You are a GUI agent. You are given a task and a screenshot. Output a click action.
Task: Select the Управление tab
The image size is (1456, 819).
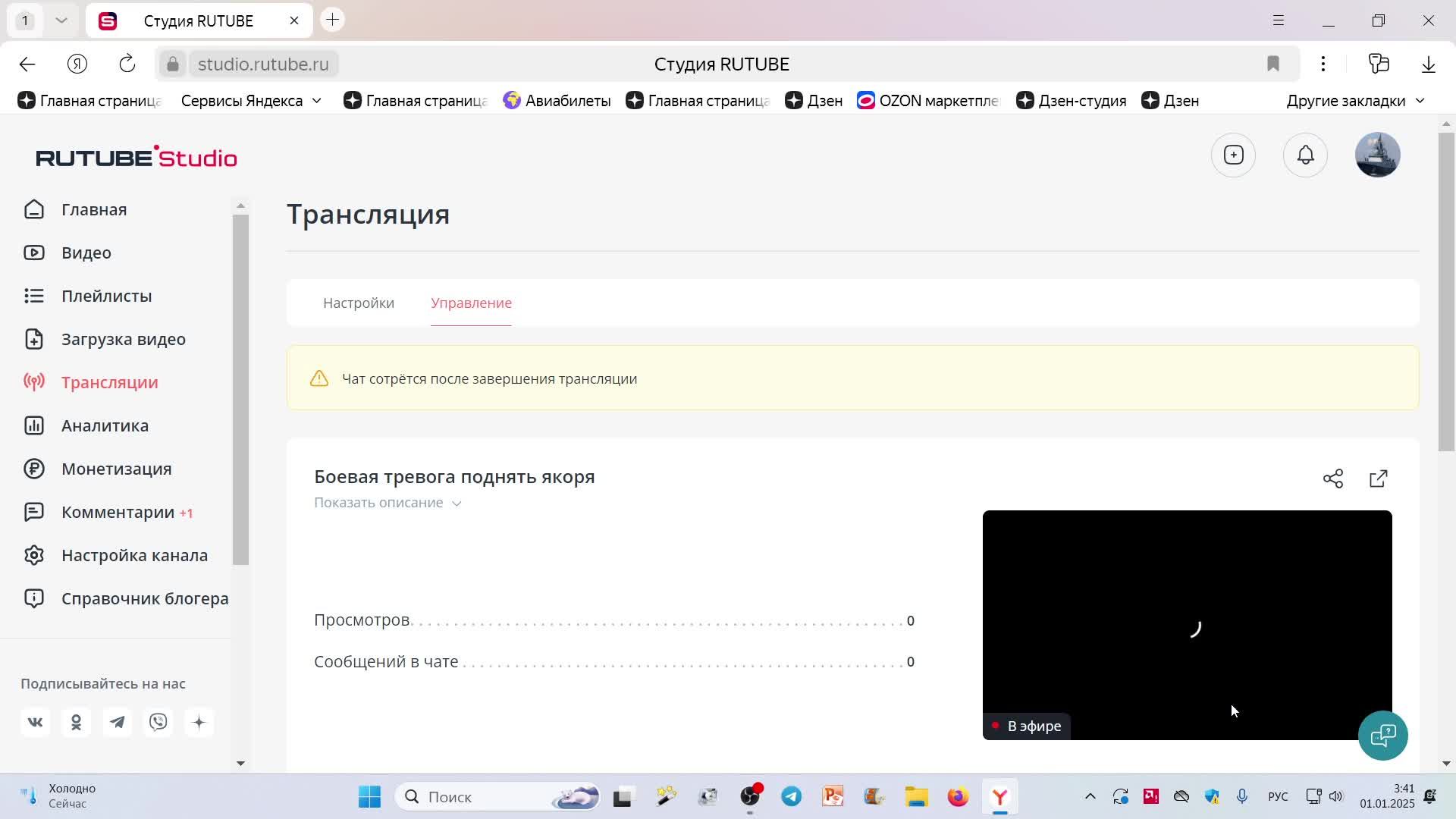point(471,303)
